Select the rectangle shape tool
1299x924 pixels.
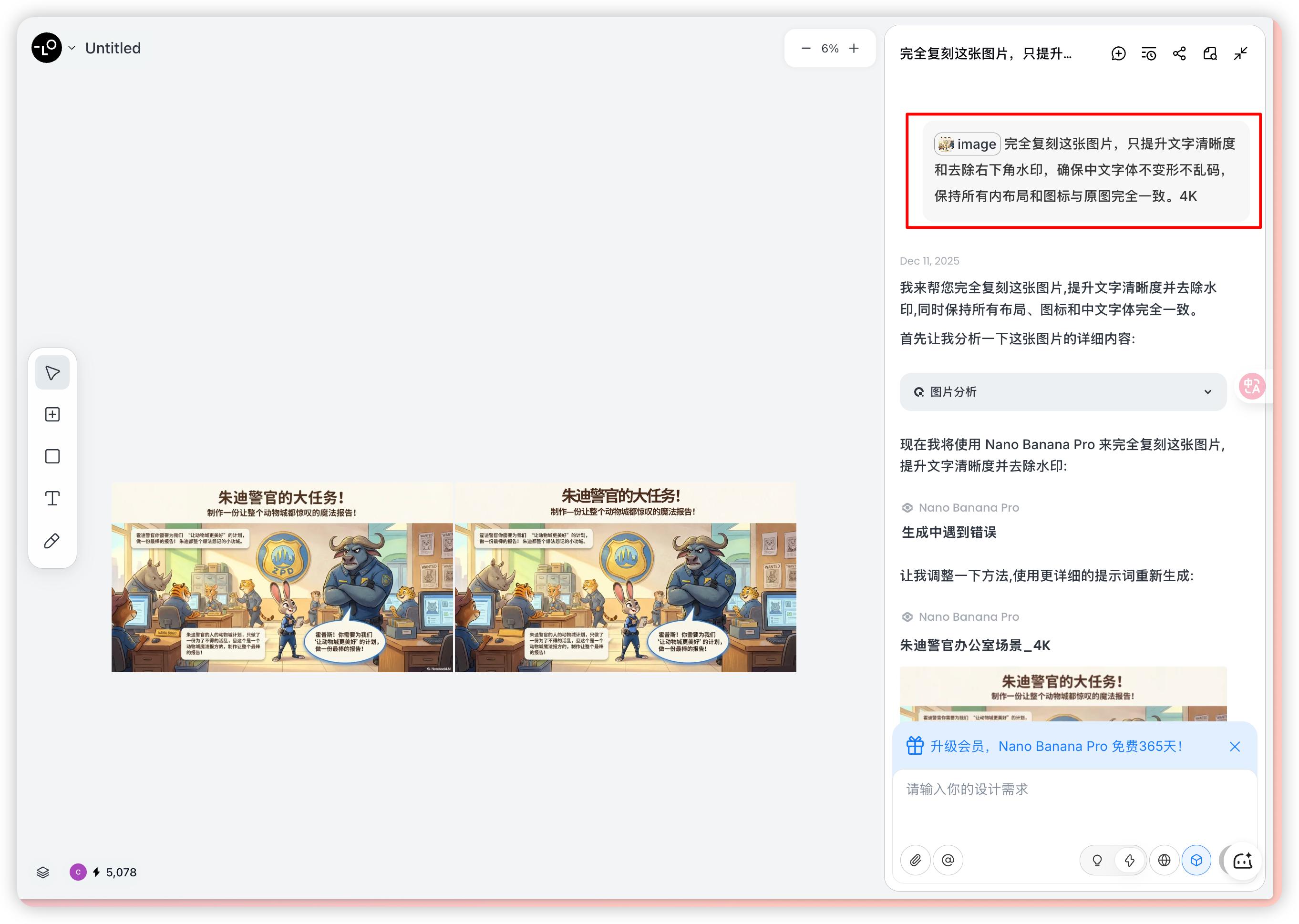pyautogui.click(x=52, y=456)
